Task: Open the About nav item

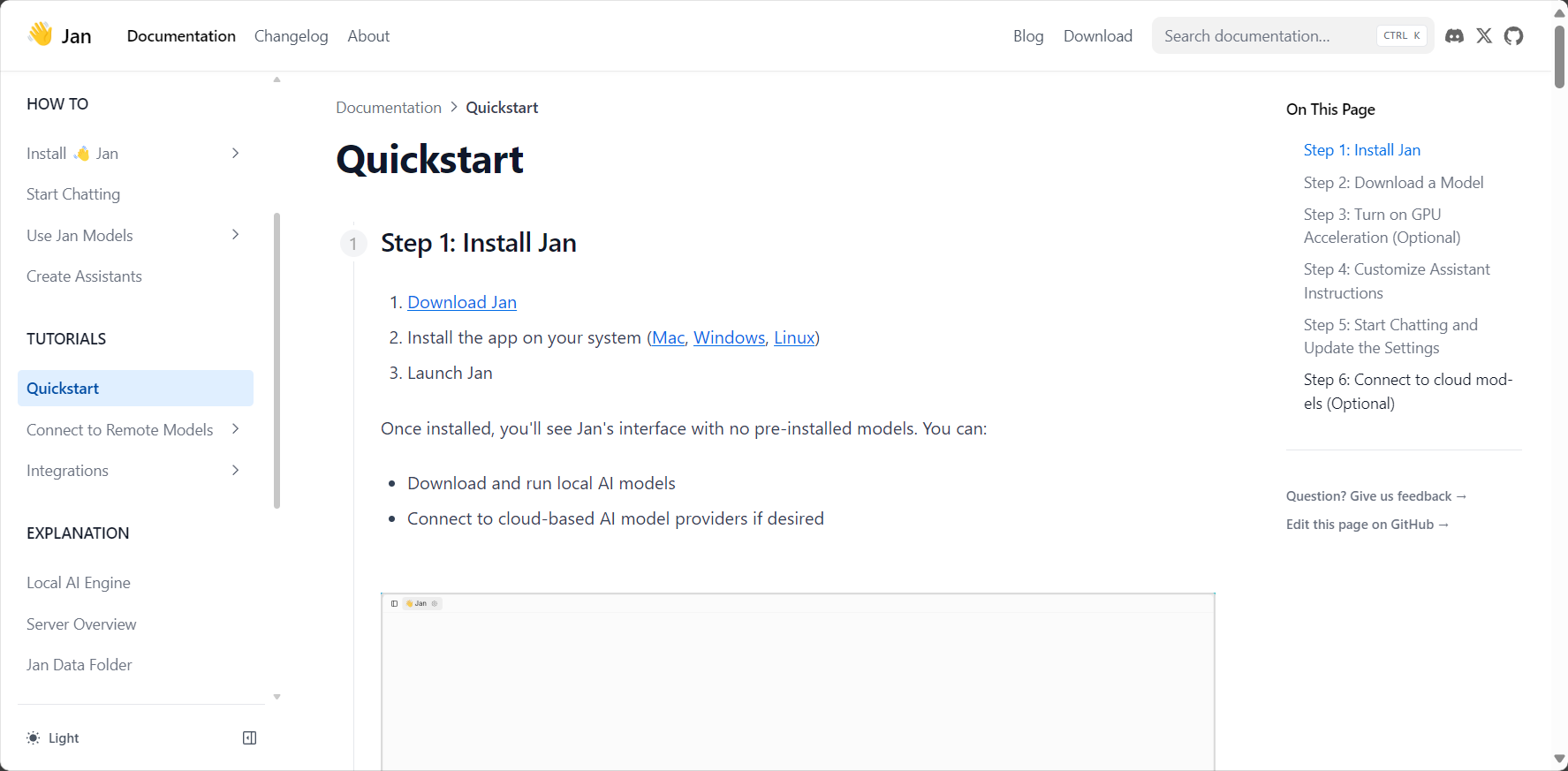Action: [368, 36]
